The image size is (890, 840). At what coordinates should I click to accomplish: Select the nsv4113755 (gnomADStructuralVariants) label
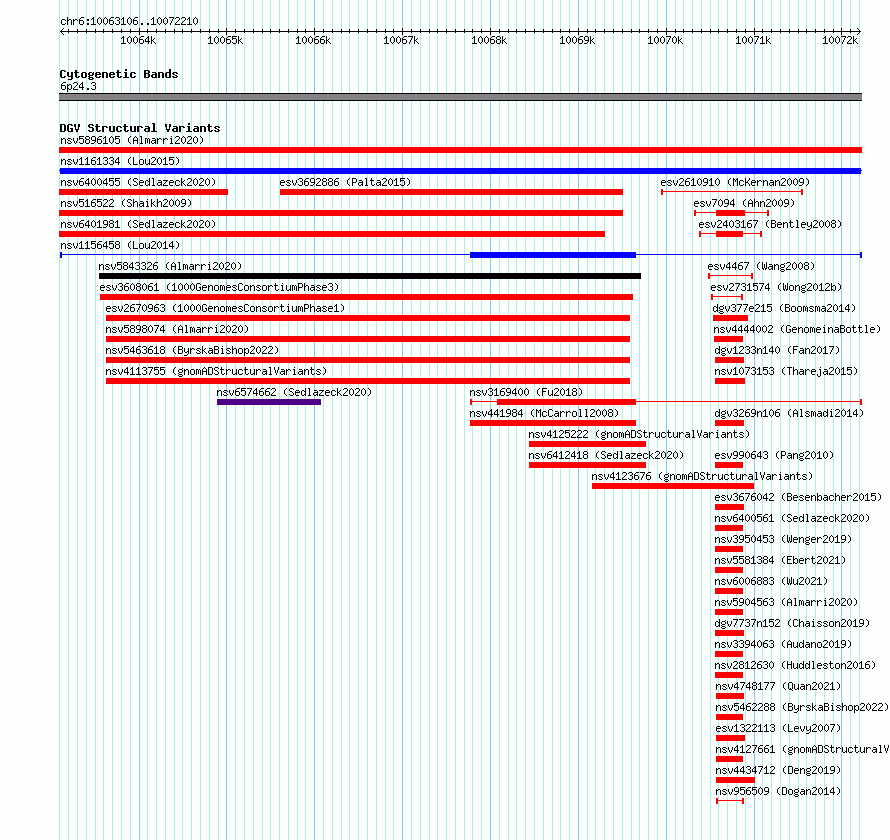pyautogui.click(x=216, y=371)
